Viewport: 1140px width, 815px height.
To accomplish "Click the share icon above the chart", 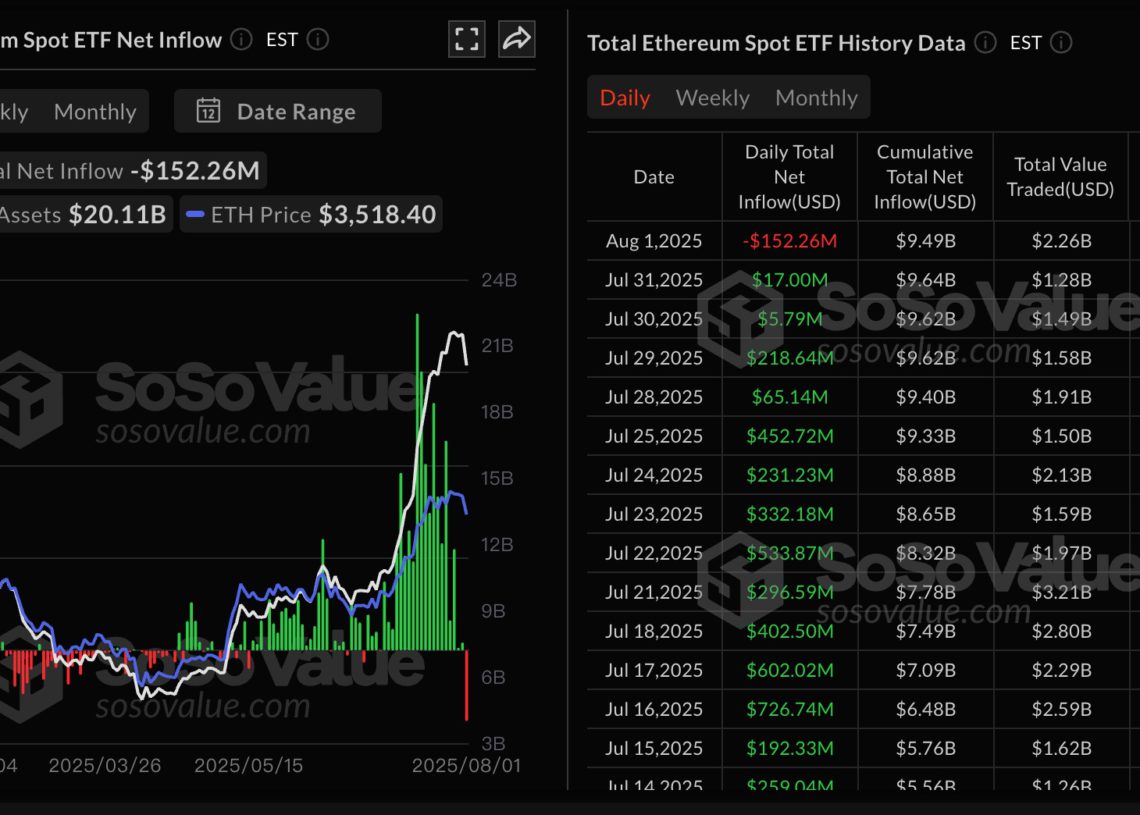I will click(x=516, y=38).
